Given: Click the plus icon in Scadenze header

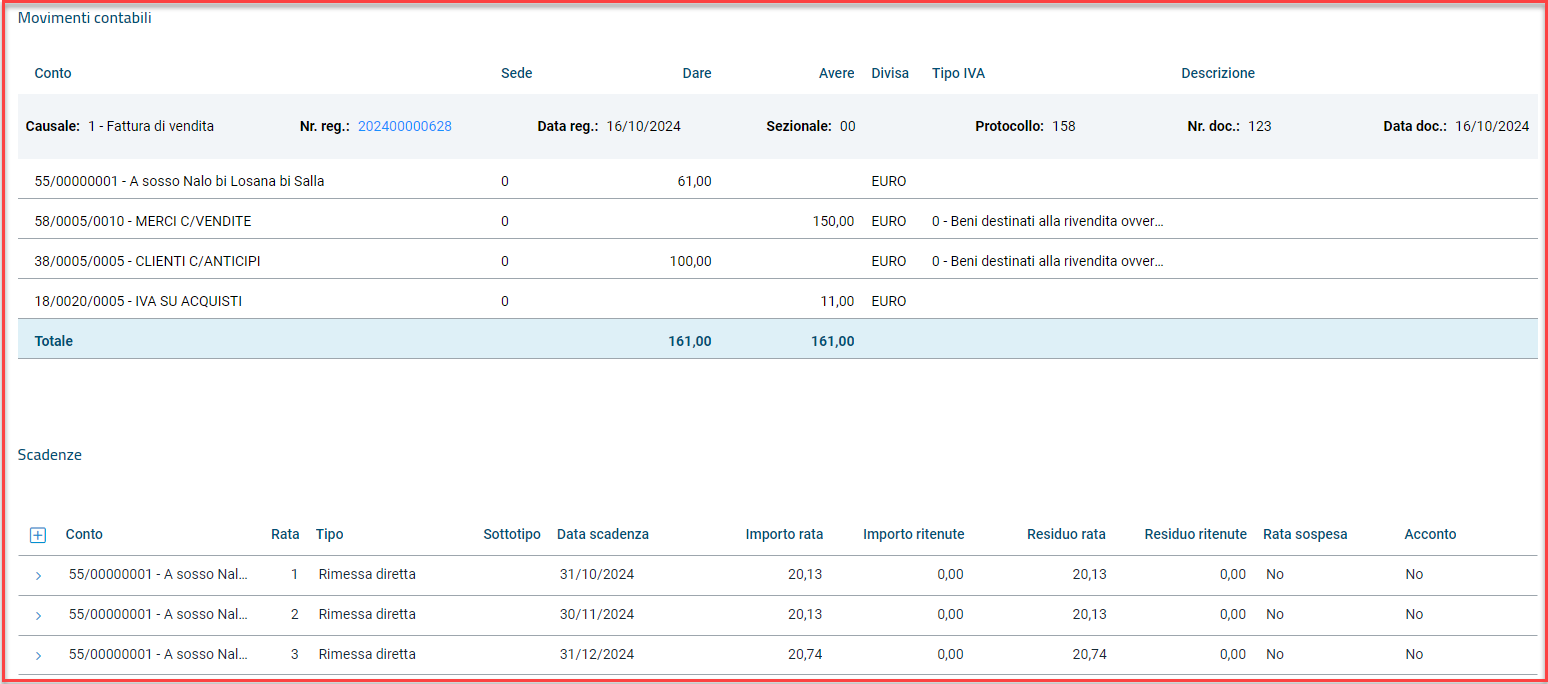Looking at the screenshot, I should pos(38,535).
